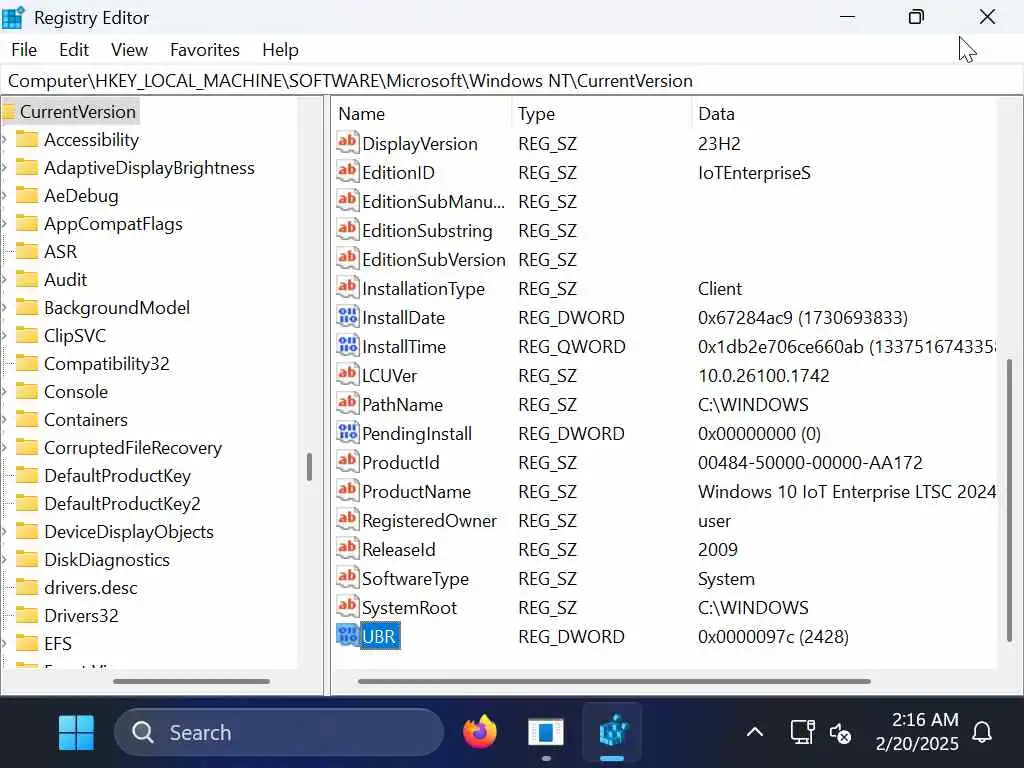Click the tree pane vertical scrollbar thumb
Image resolution: width=1024 pixels, height=768 pixels.
pyautogui.click(x=309, y=466)
